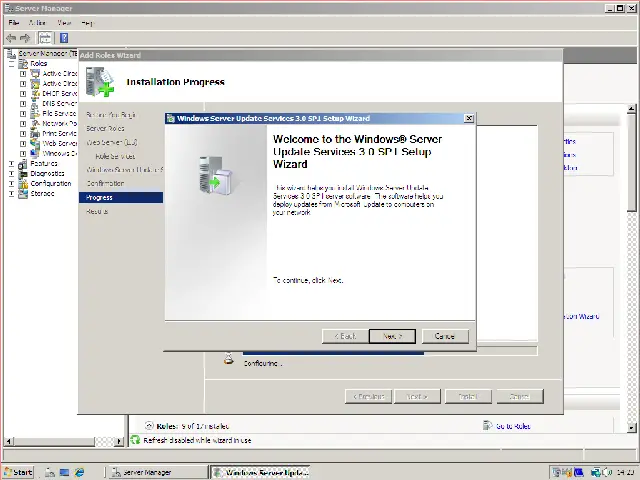Open the View menu
The image size is (640, 480).
(x=64, y=23)
